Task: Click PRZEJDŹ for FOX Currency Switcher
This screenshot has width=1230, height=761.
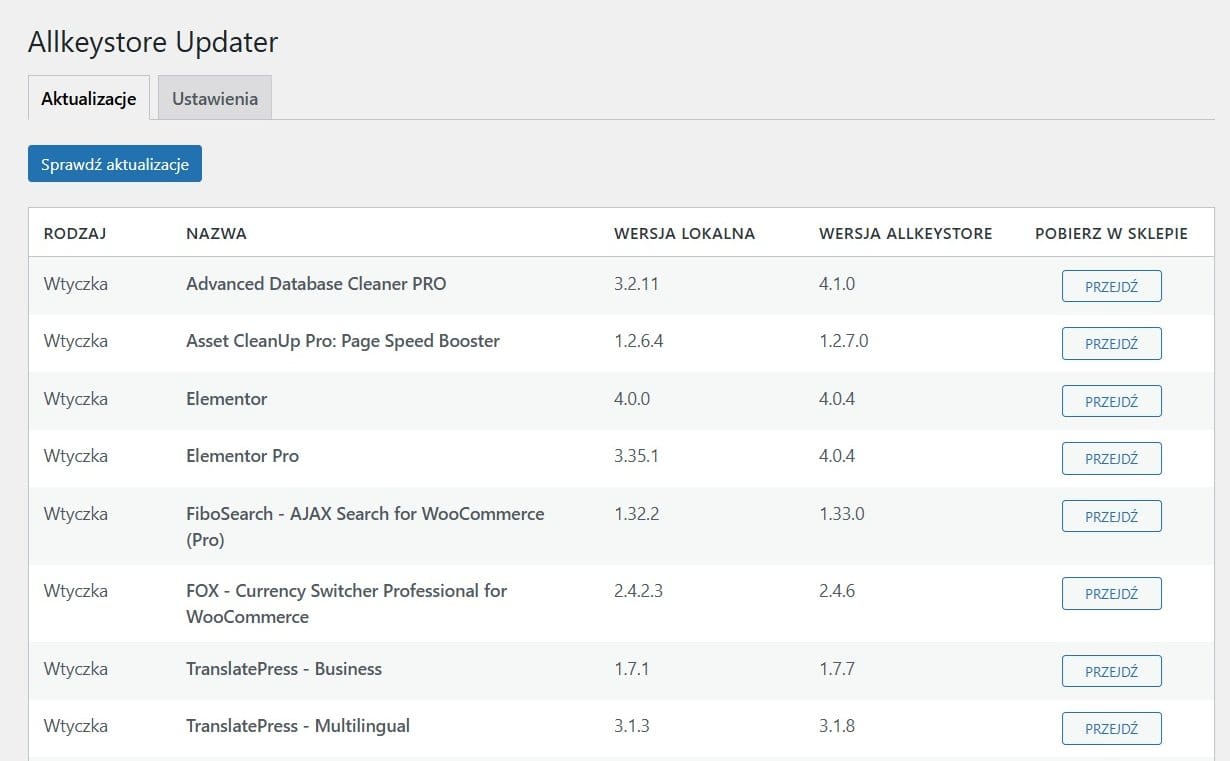Action: pos(1112,593)
